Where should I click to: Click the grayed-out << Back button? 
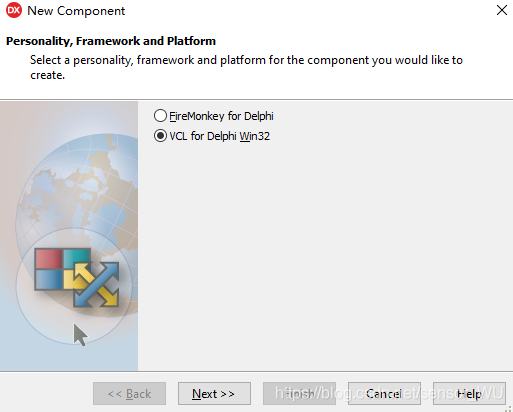point(129,393)
